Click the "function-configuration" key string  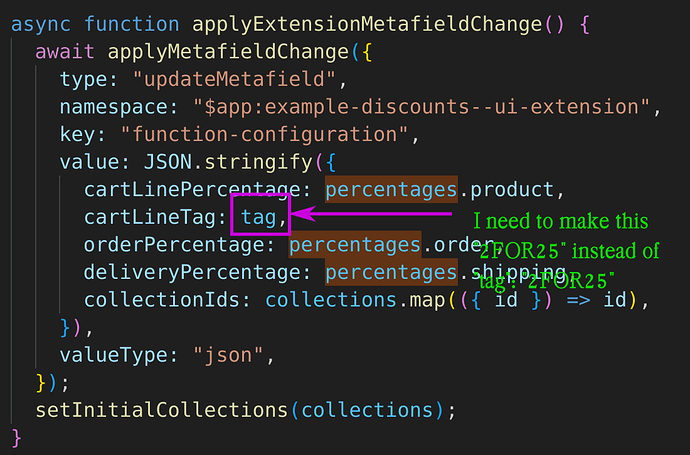[265, 135]
